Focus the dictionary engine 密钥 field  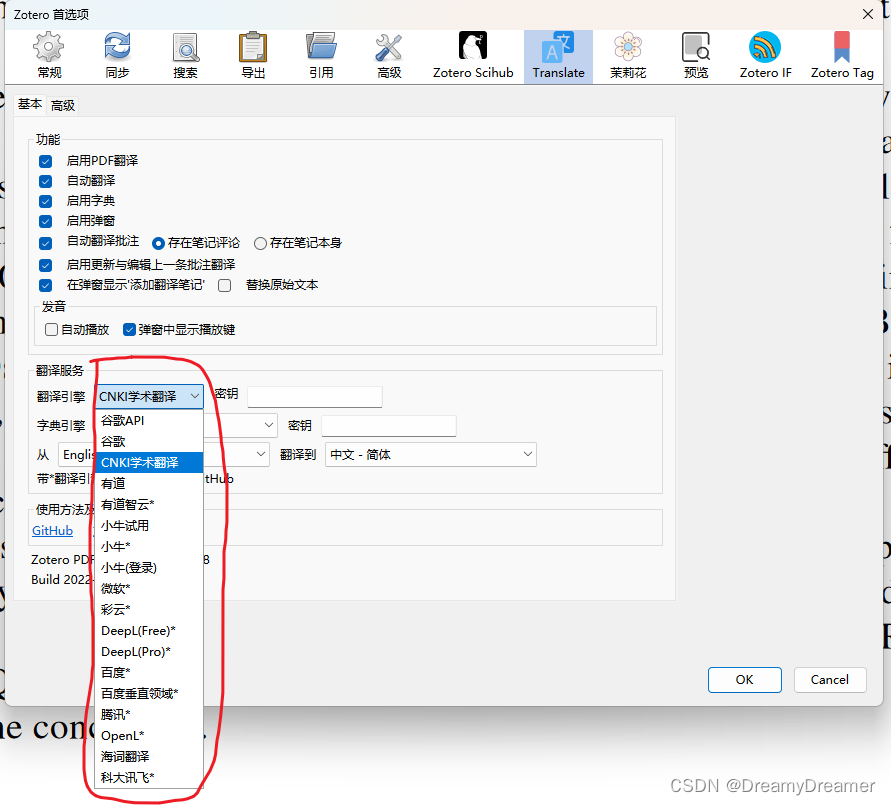[x=389, y=426]
